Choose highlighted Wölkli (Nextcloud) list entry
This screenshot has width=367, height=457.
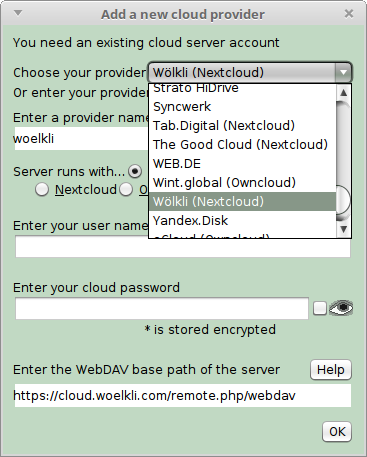click(242, 201)
